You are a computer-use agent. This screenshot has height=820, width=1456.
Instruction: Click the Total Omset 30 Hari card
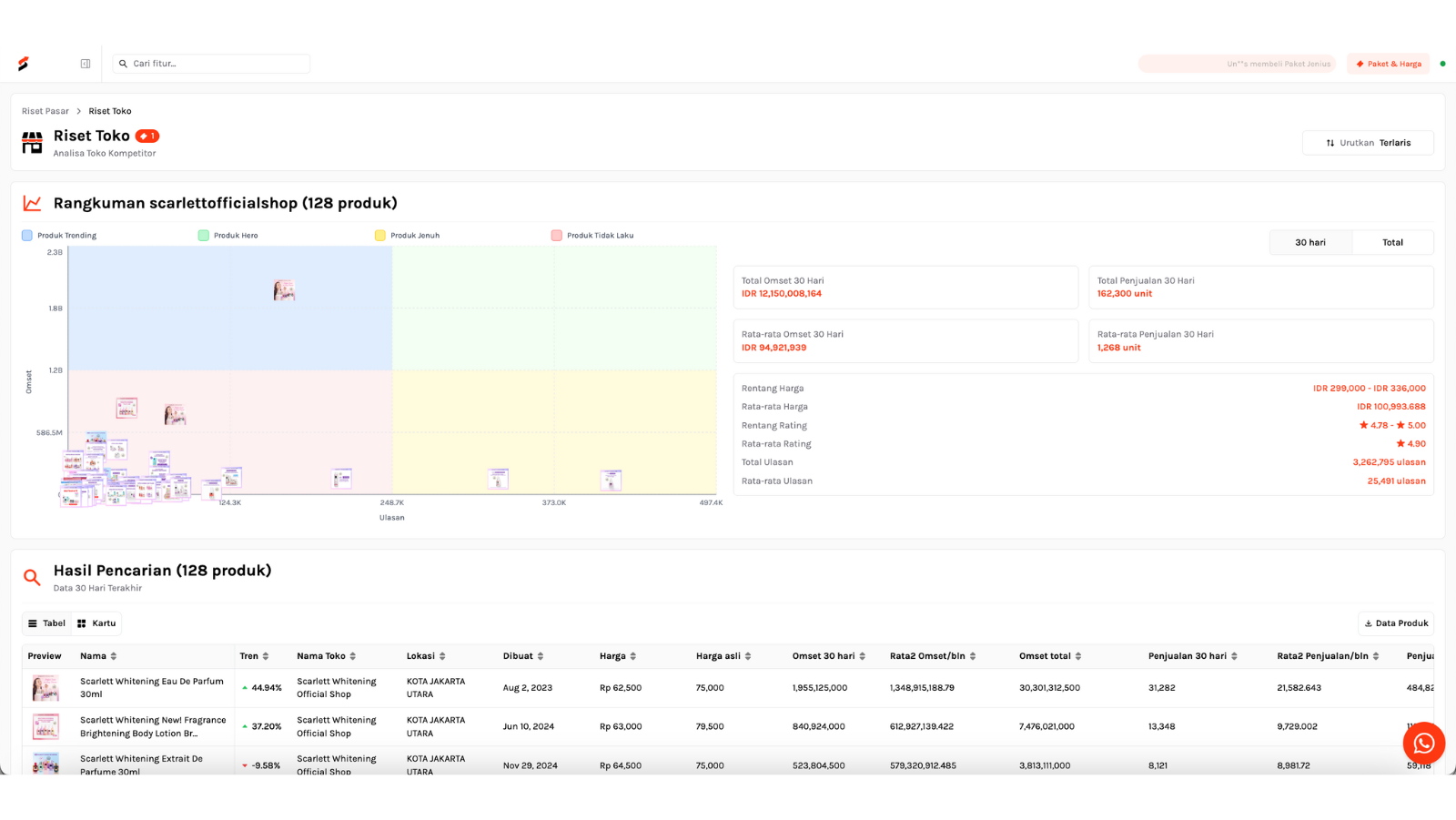(x=905, y=288)
